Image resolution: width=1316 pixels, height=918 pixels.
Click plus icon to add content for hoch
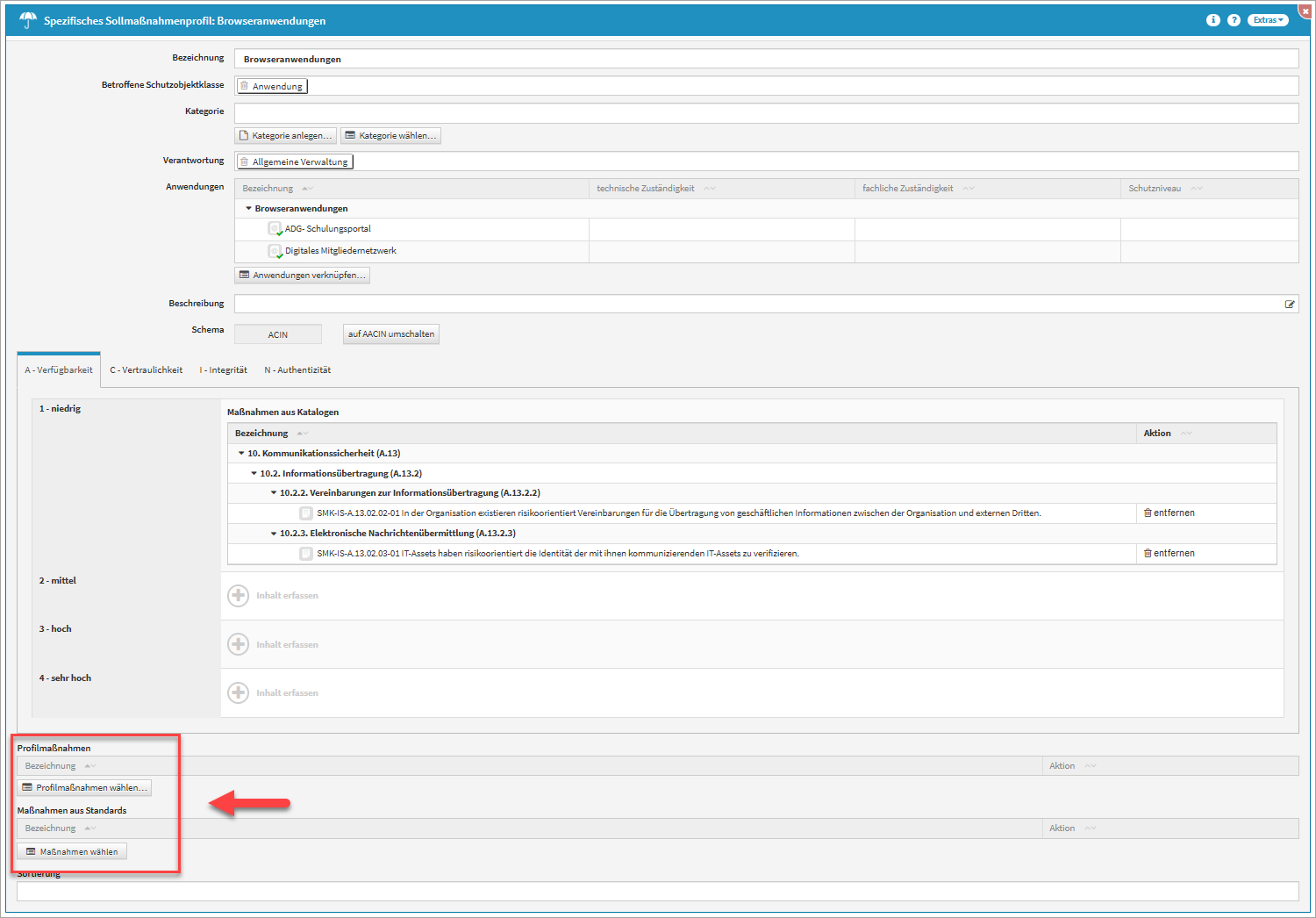pos(239,644)
